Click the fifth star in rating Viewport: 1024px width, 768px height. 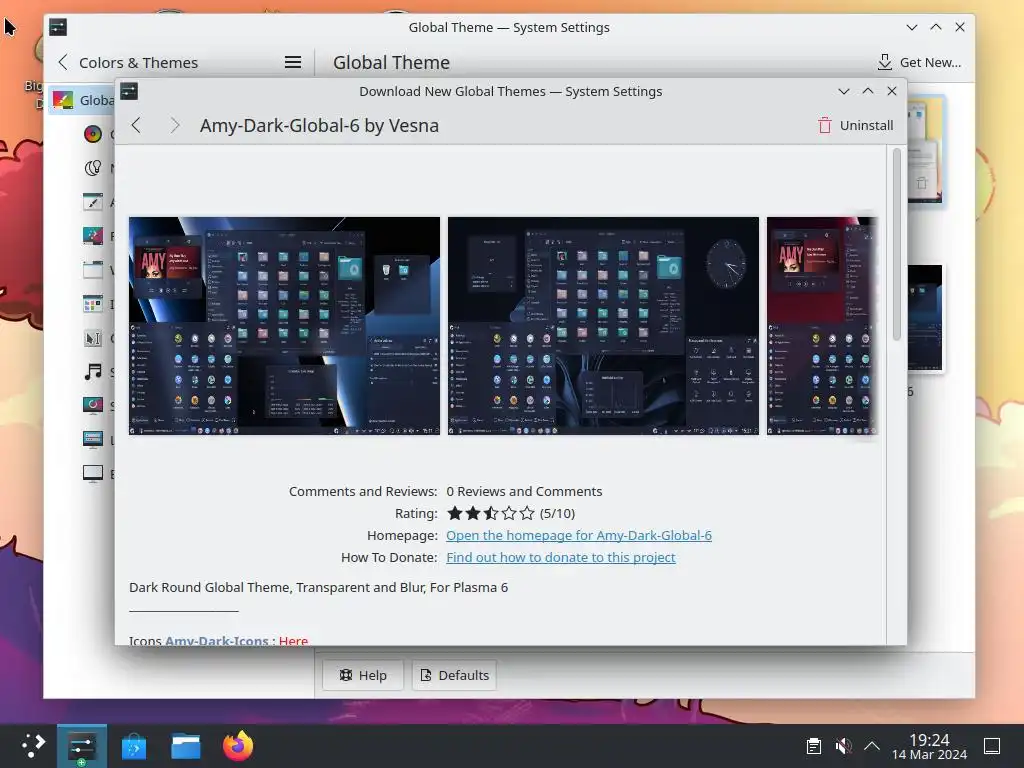pyautogui.click(x=527, y=513)
